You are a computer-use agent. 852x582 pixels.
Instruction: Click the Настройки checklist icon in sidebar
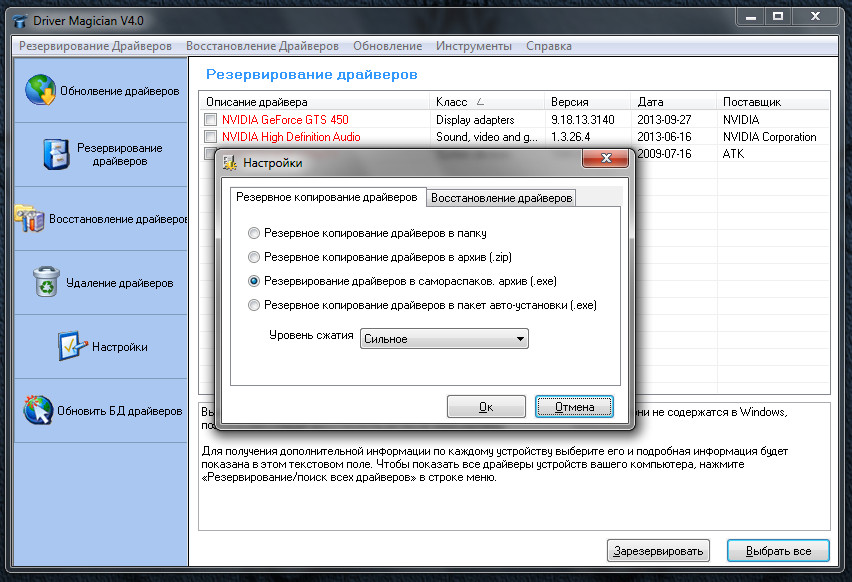click(72, 346)
